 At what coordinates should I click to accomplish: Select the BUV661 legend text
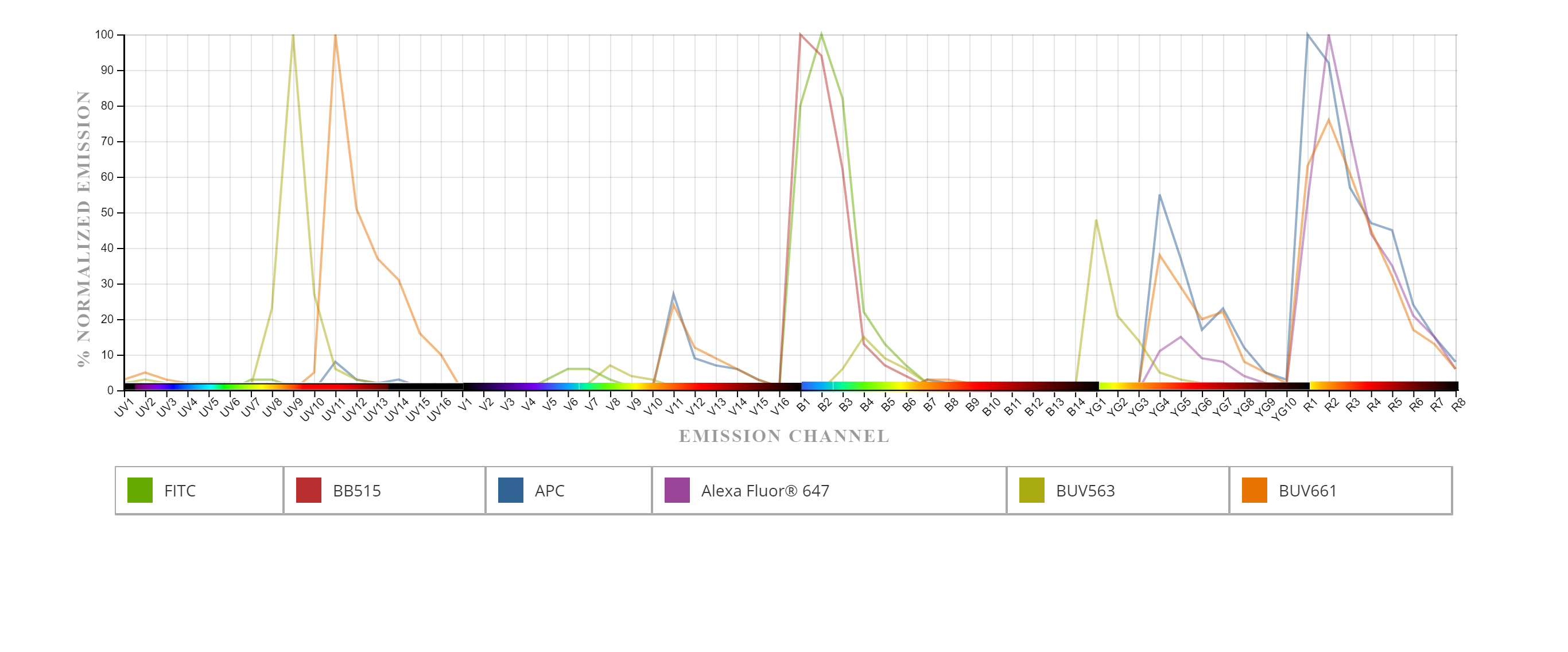pyautogui.click(x=1307, y=491)
